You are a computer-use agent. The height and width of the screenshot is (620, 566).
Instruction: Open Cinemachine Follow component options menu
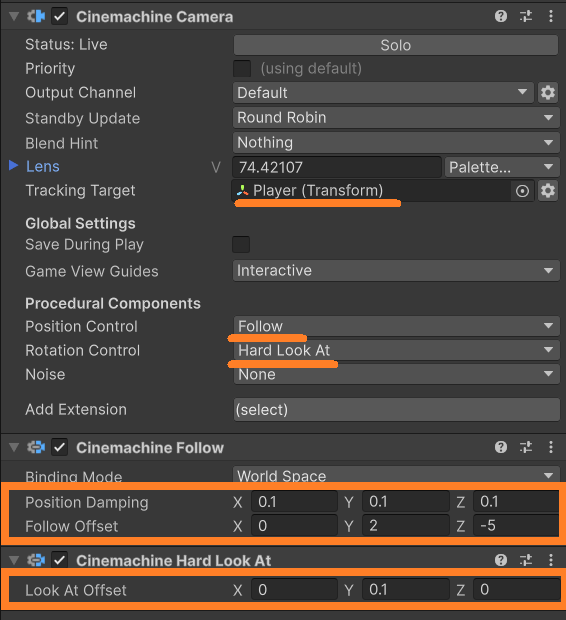tap(551, 447)
